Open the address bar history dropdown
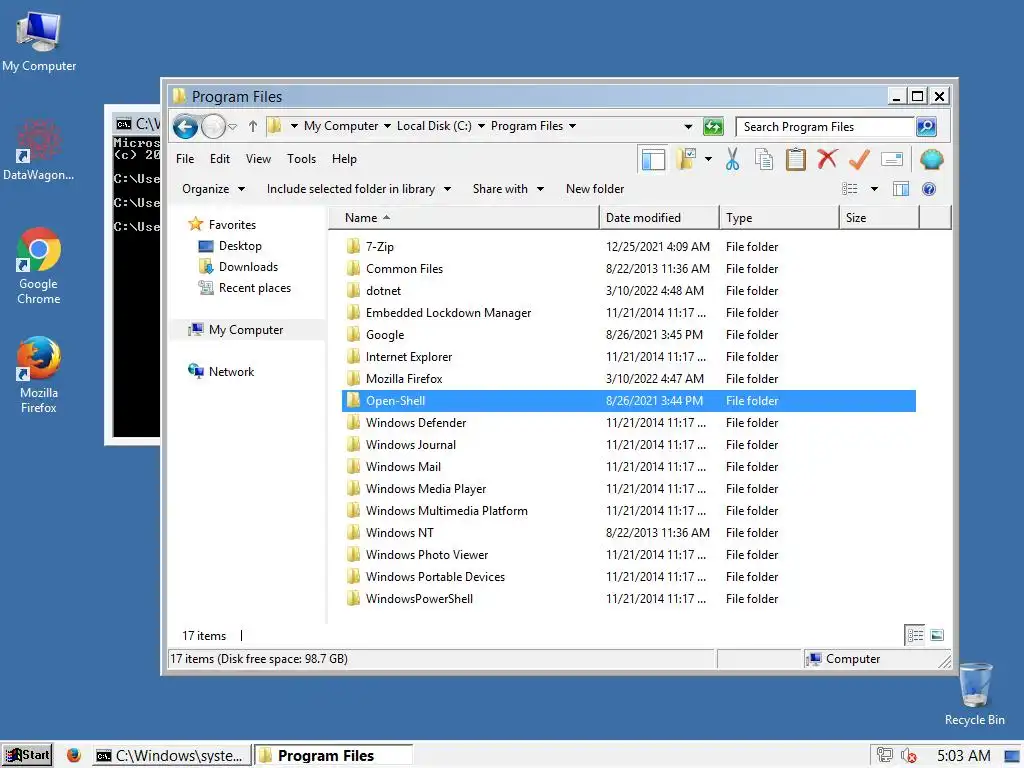 click(x=688, y=126)
